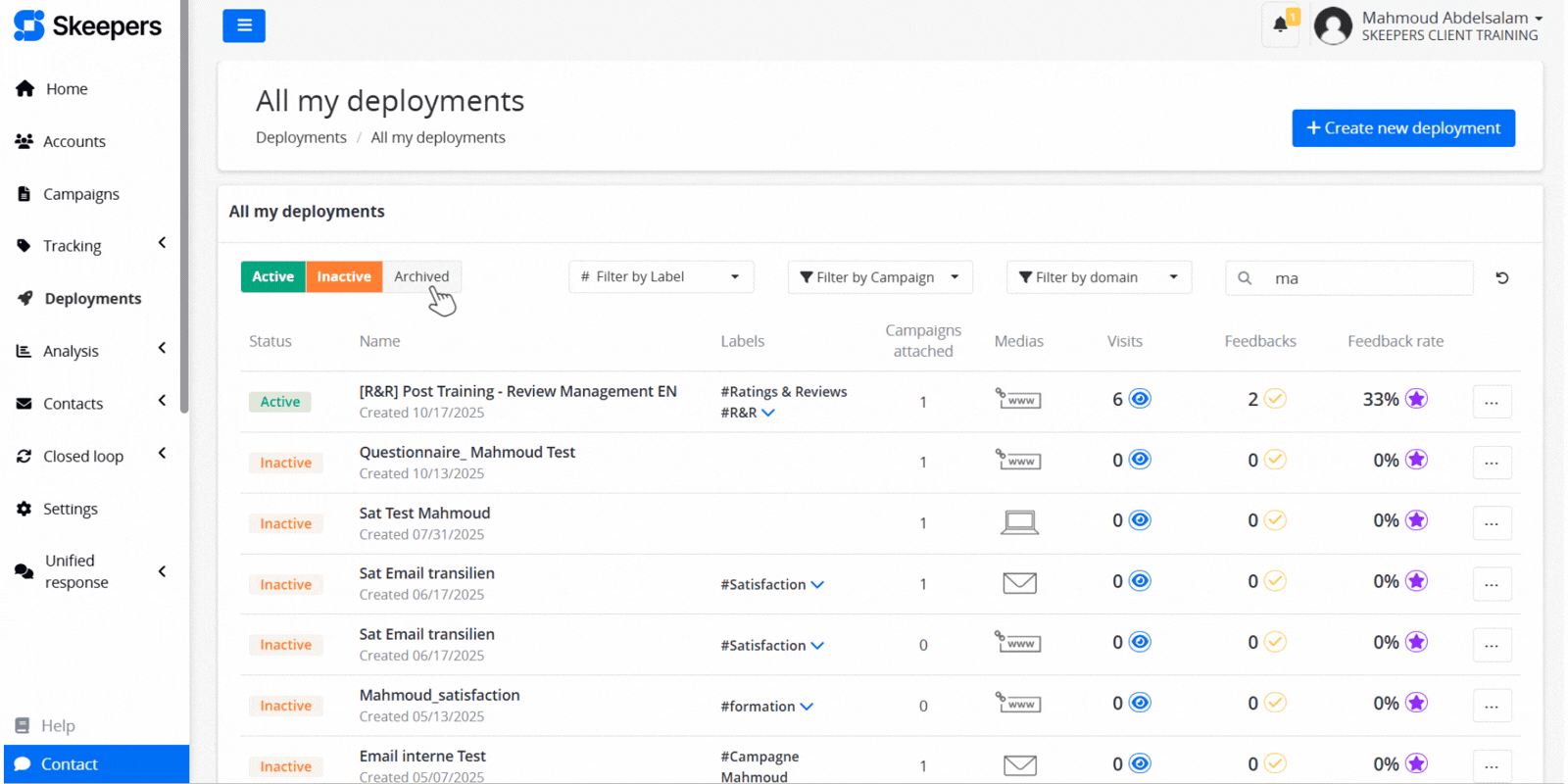Viewport: 1568px width, 784px height.
Task: Expand the Filter by domain dropdown
Action: [1098, 277]
